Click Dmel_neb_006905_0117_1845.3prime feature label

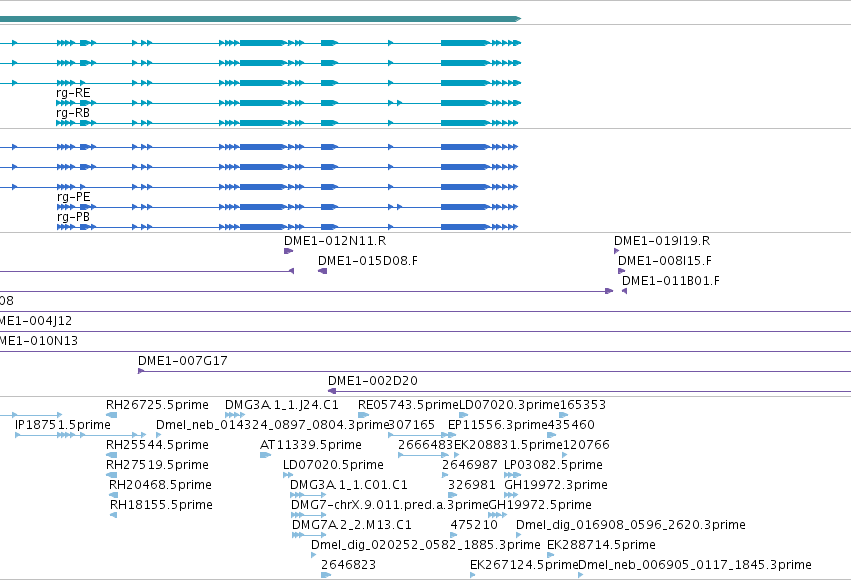click(695, 566)
